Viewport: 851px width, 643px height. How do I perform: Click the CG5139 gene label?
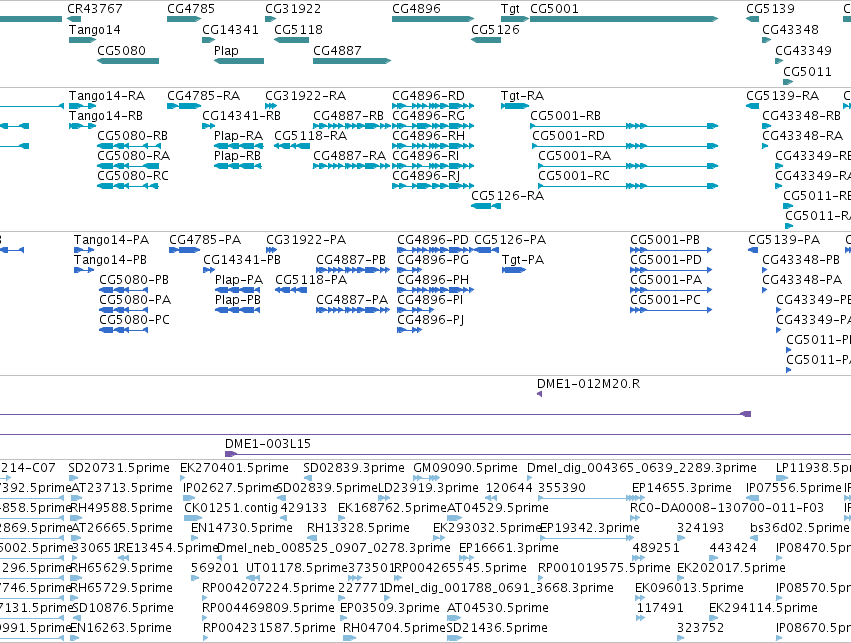click(x=770, y=9)
